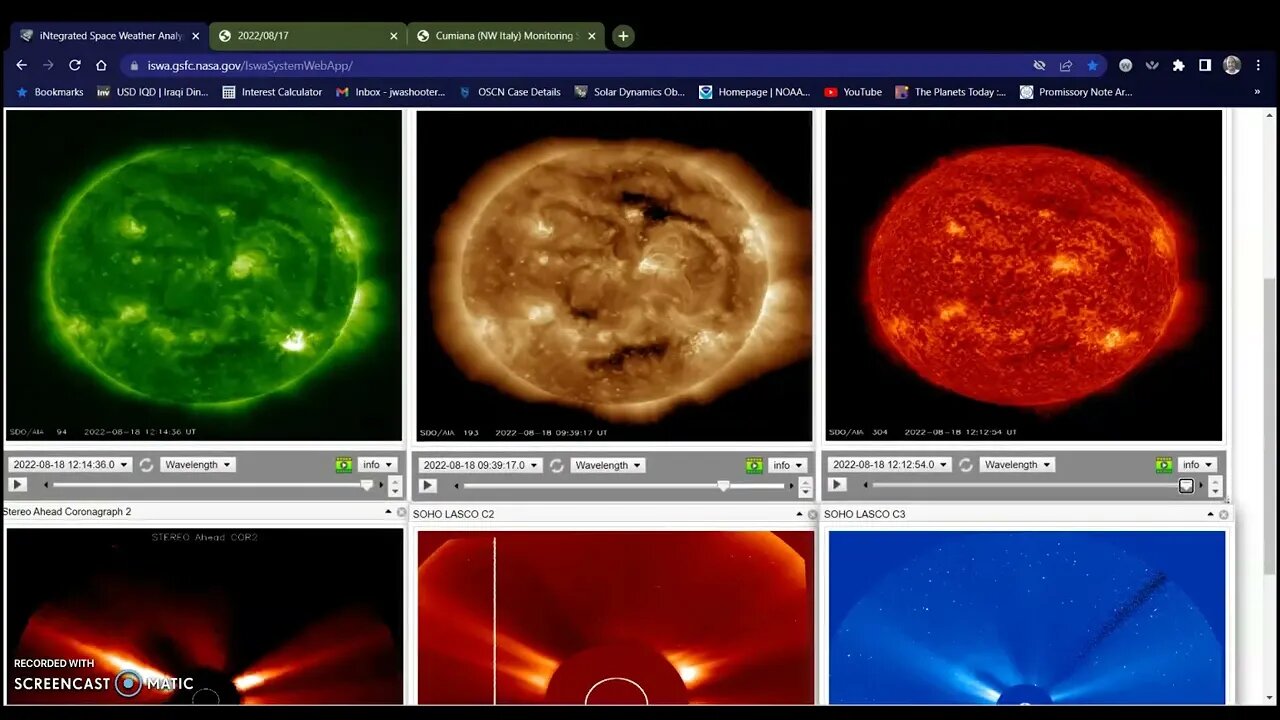The height and width of the screenshot is (720, 1280).
Task: Click the SDO/AIA 193 sun image
Action: [x=614, y=275]
